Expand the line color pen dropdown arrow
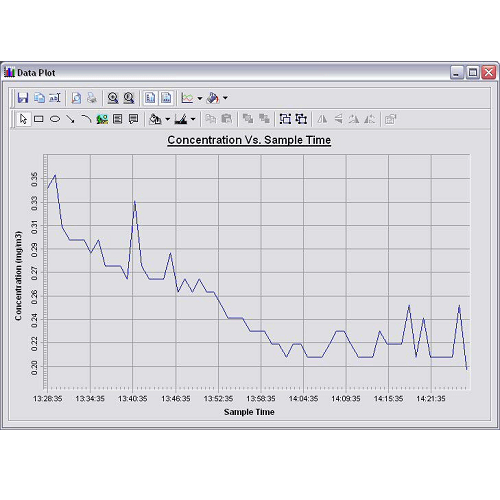The width and height of the screenshot is (500, 500). coord(193,119)
